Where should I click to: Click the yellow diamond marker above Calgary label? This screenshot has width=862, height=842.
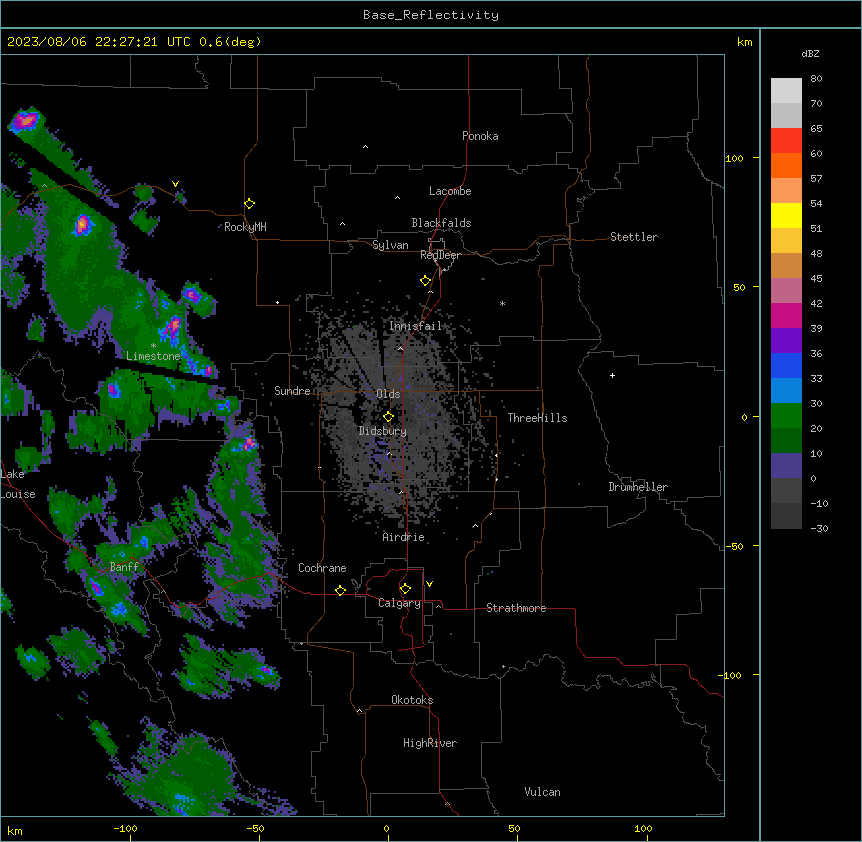(x=405, y=589)
